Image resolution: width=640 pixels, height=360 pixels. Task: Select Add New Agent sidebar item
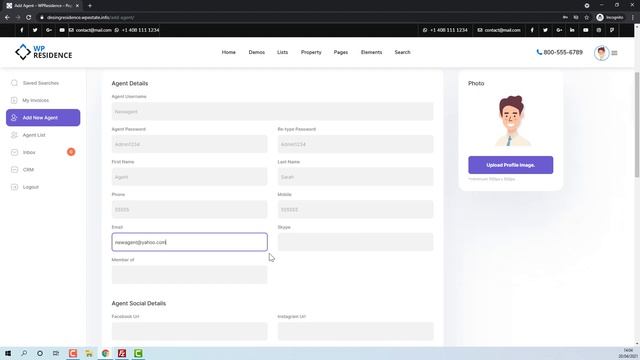tap(43, 118)
